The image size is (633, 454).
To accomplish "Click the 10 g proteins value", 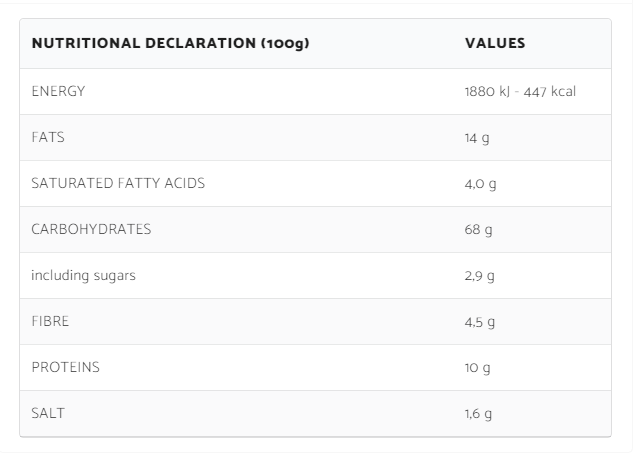I will click(x=477, y=368).
